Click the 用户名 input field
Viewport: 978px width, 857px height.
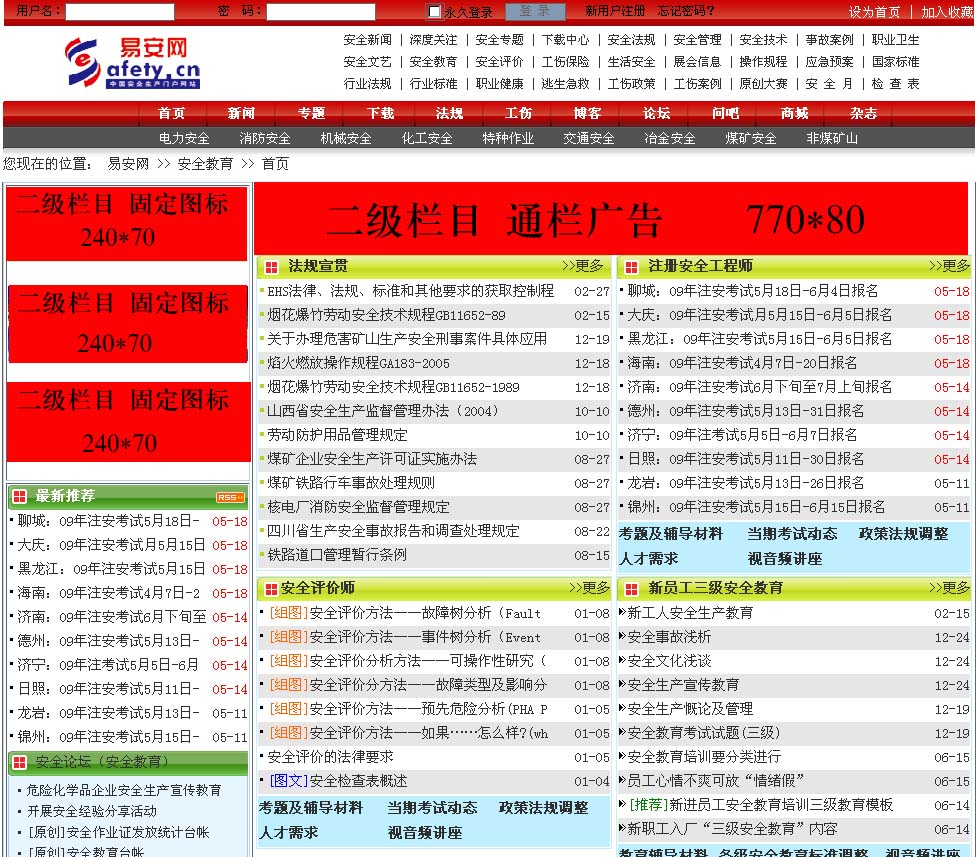120,11
